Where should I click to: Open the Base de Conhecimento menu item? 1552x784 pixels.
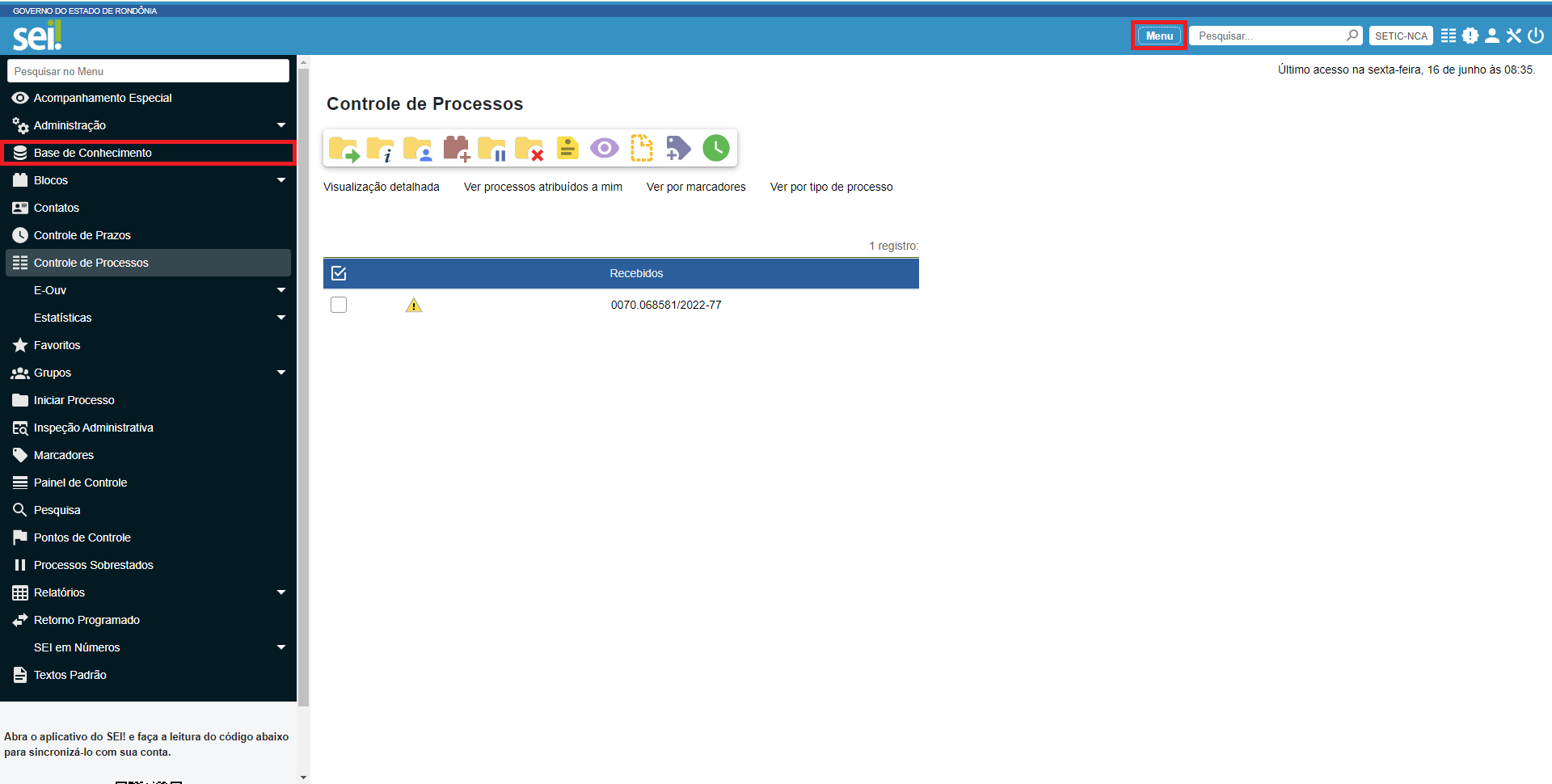point(92,152)
